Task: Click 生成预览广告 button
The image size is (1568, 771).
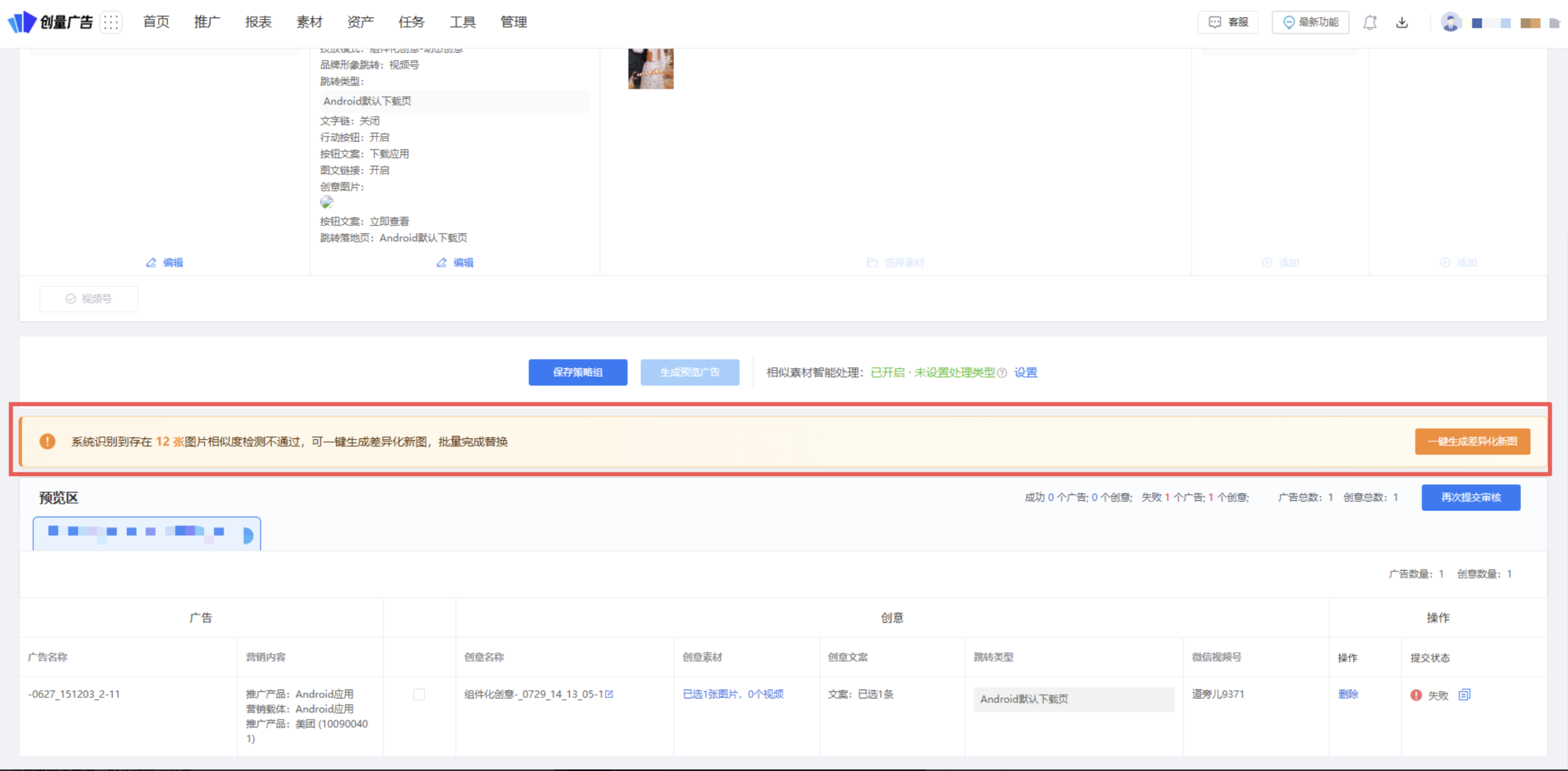Action: [x=689, y=372]
